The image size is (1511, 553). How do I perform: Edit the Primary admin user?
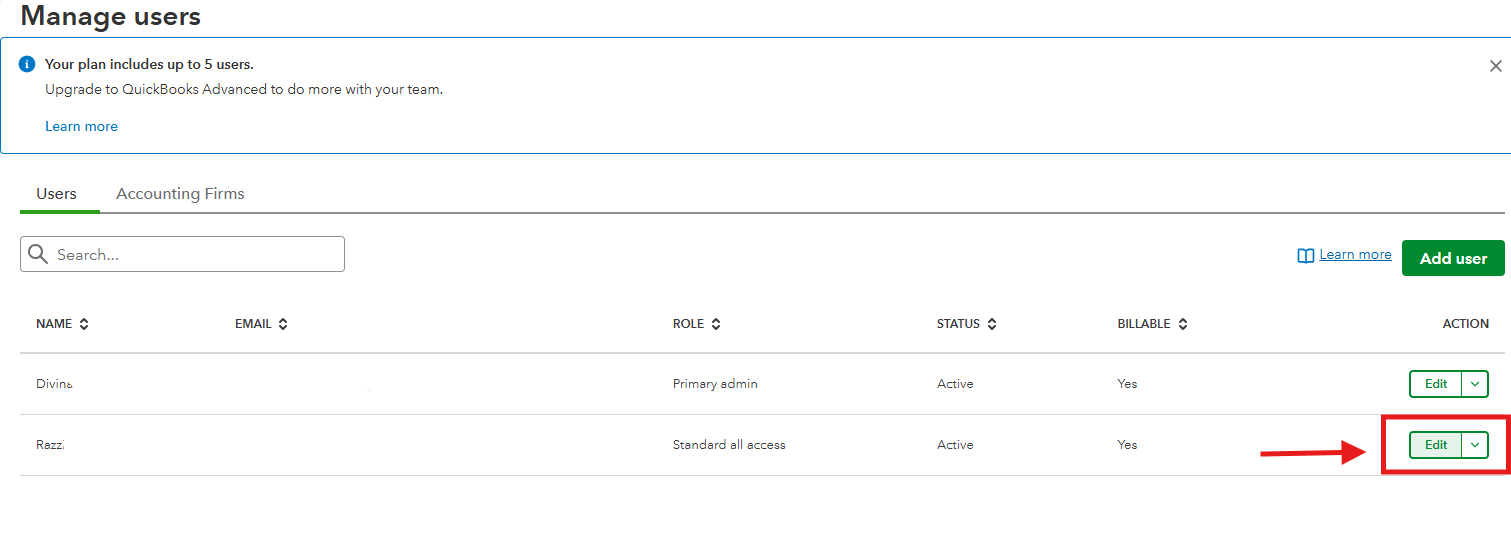1436,384
